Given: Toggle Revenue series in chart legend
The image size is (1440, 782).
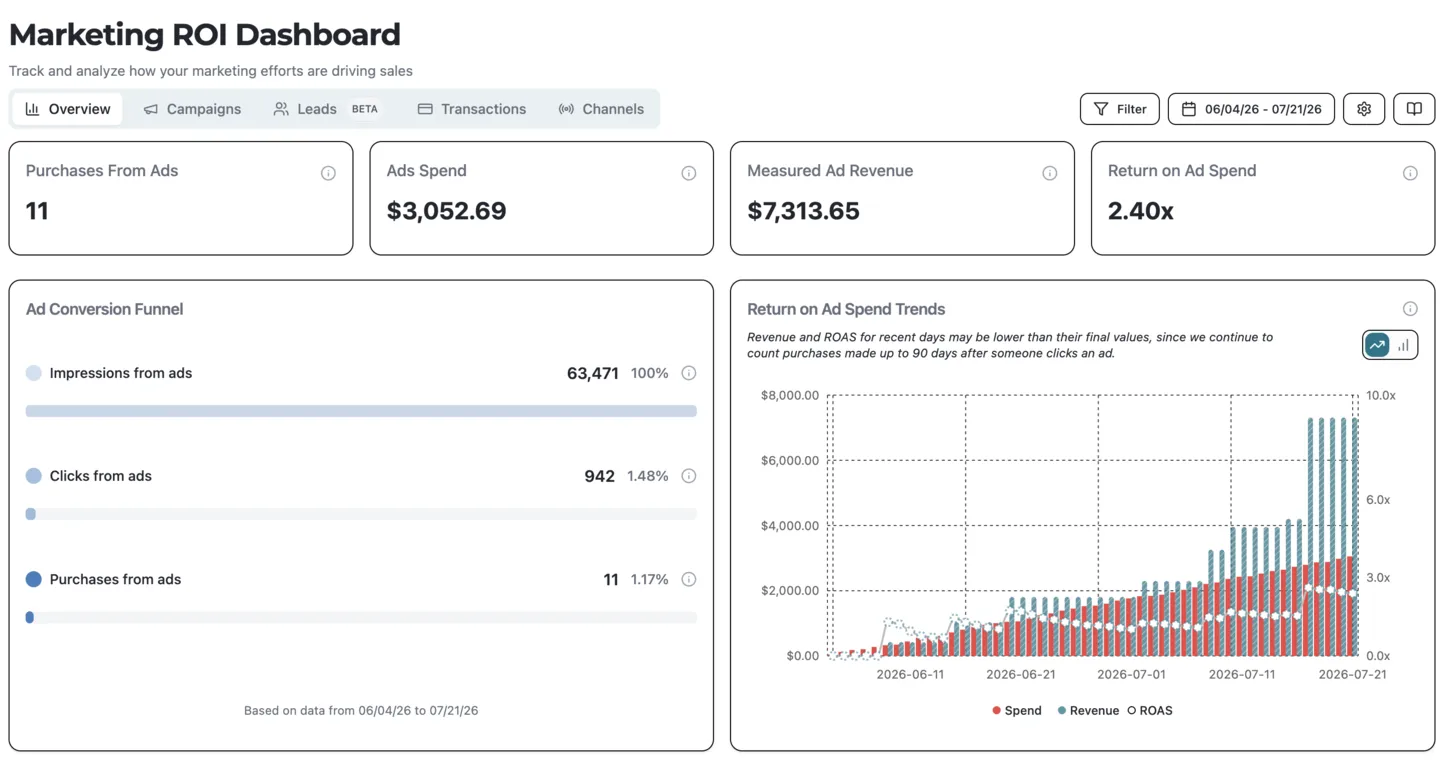Looking at the screenshot, I should pyautogui.click(x=1088, y=710).
